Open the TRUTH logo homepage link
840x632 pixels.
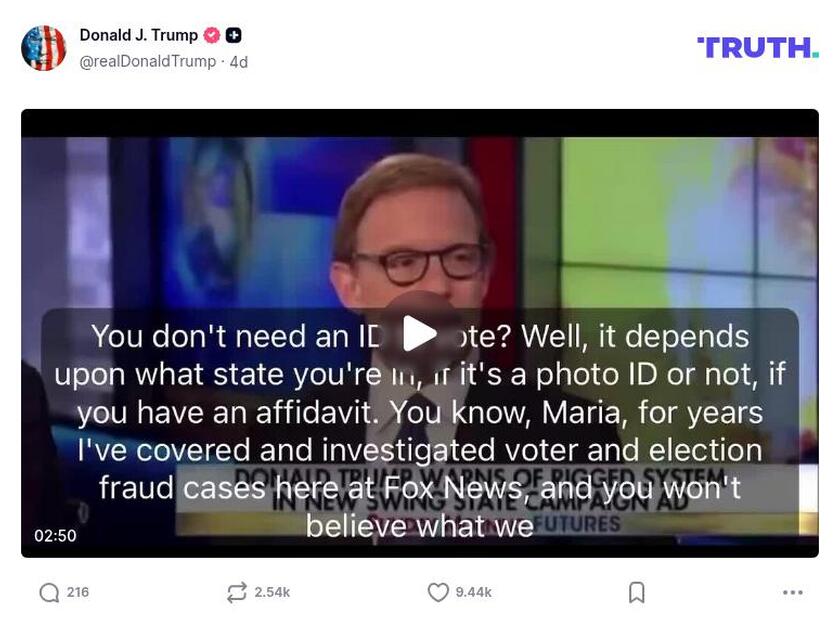[x=758, y=48]
